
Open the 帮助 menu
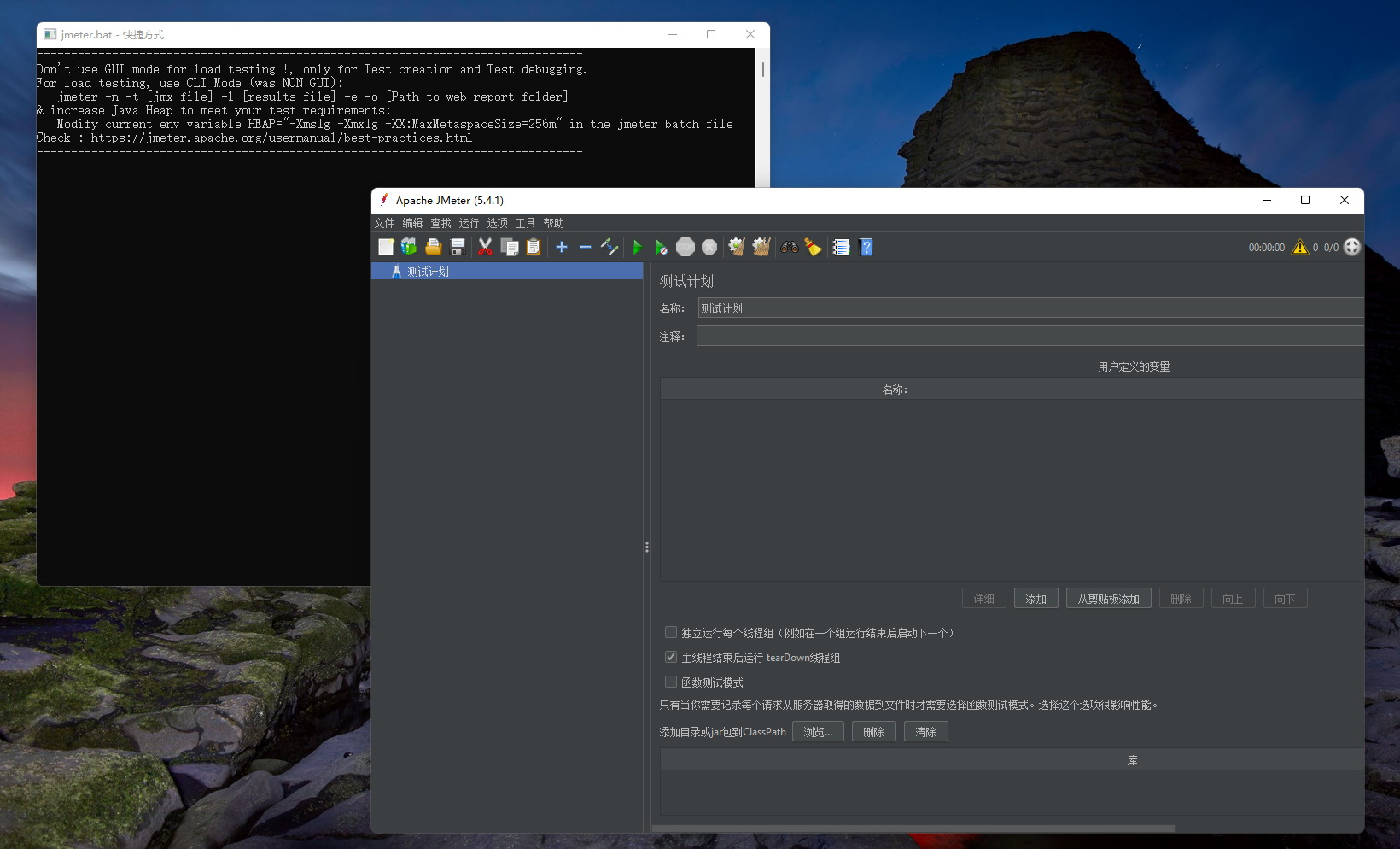[553, 223]
